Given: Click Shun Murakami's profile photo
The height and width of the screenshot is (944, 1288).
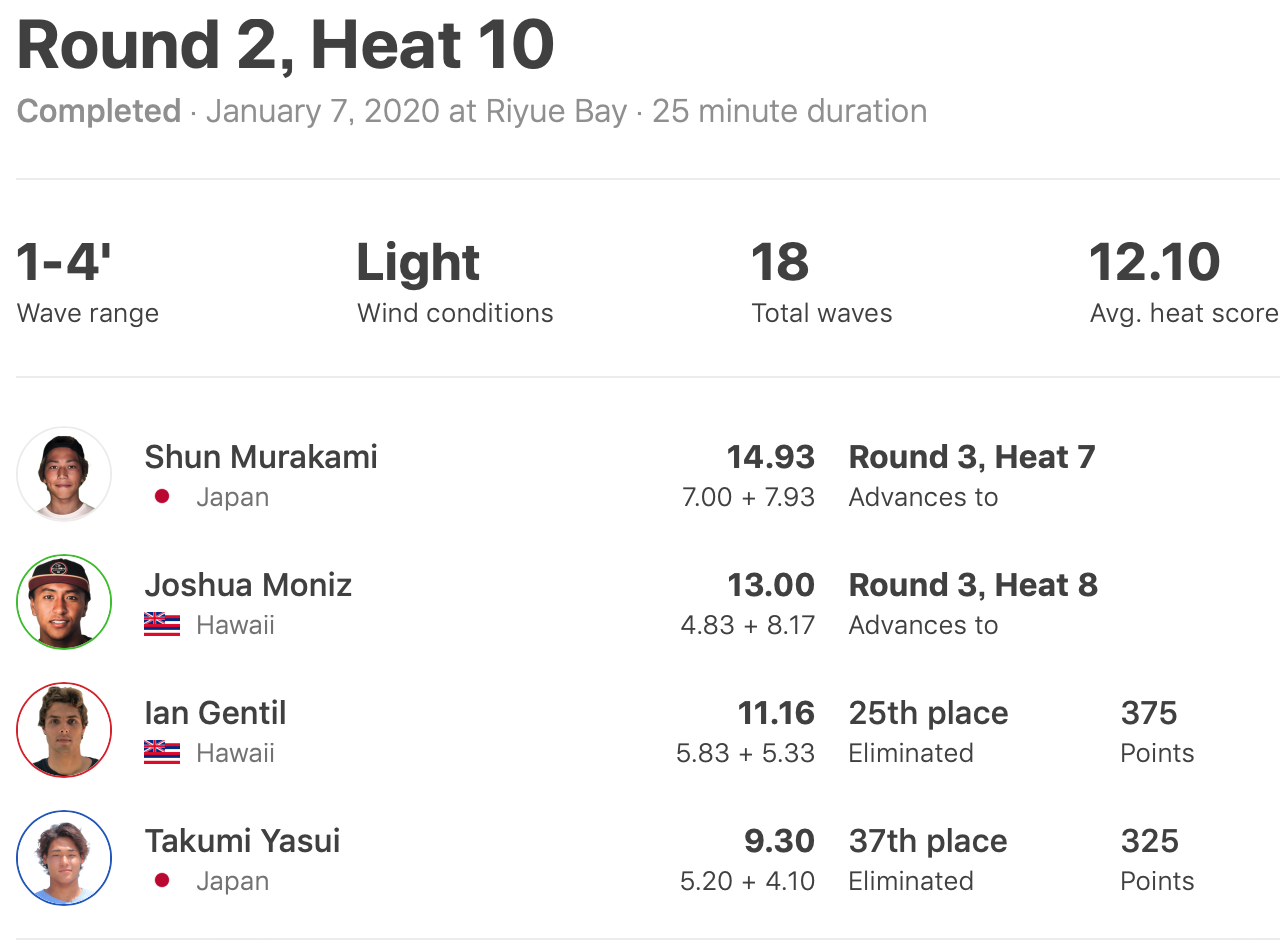Looking at the screenshot, I should (64, 474).
